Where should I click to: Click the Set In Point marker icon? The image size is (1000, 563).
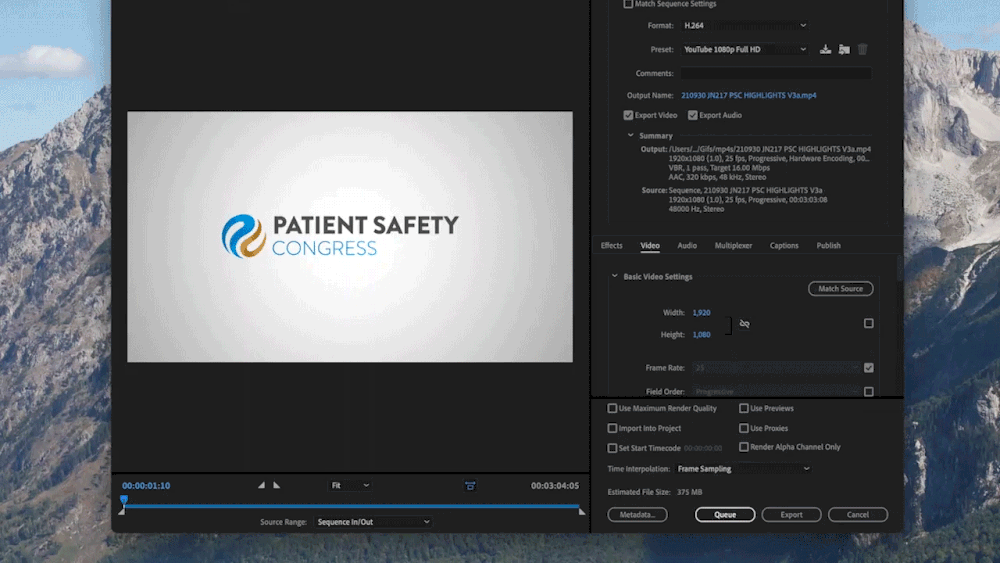261,485
